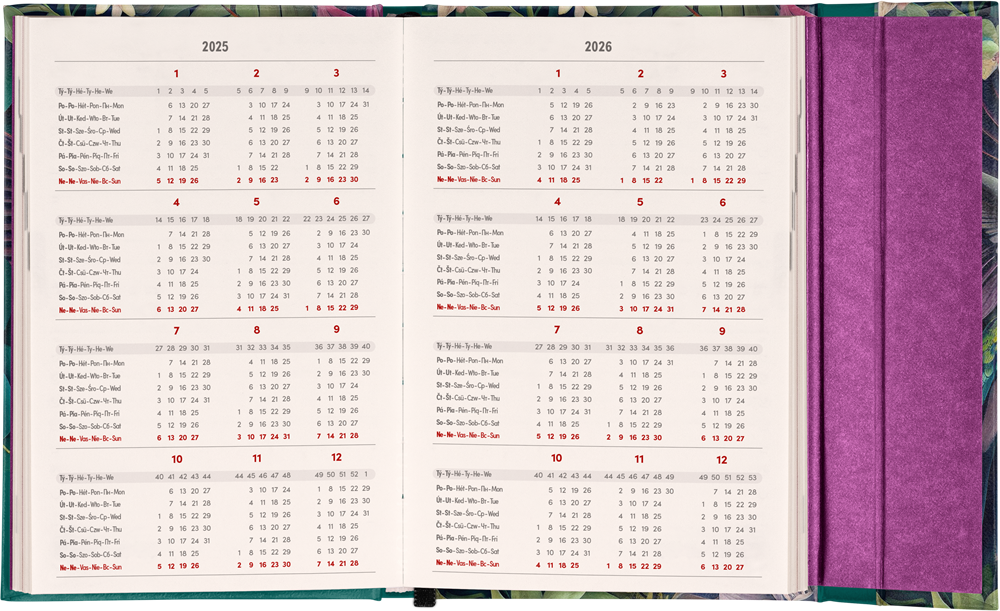The height and width of the screenshot is (611, 1000).
Task: Click the 2026 year heading
Action: (598, 47)
